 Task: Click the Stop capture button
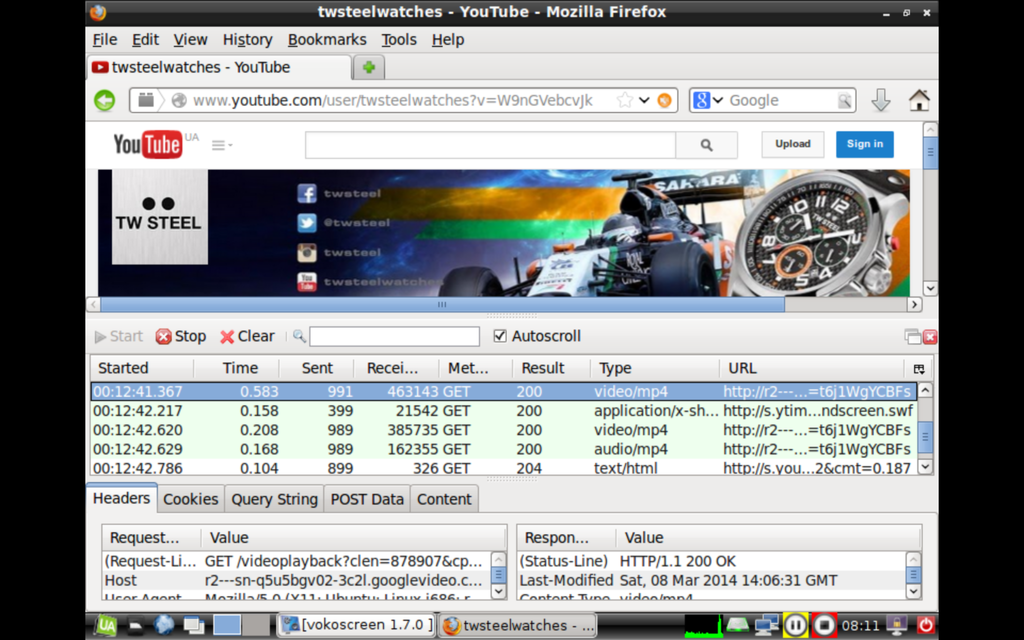point(181,336)
